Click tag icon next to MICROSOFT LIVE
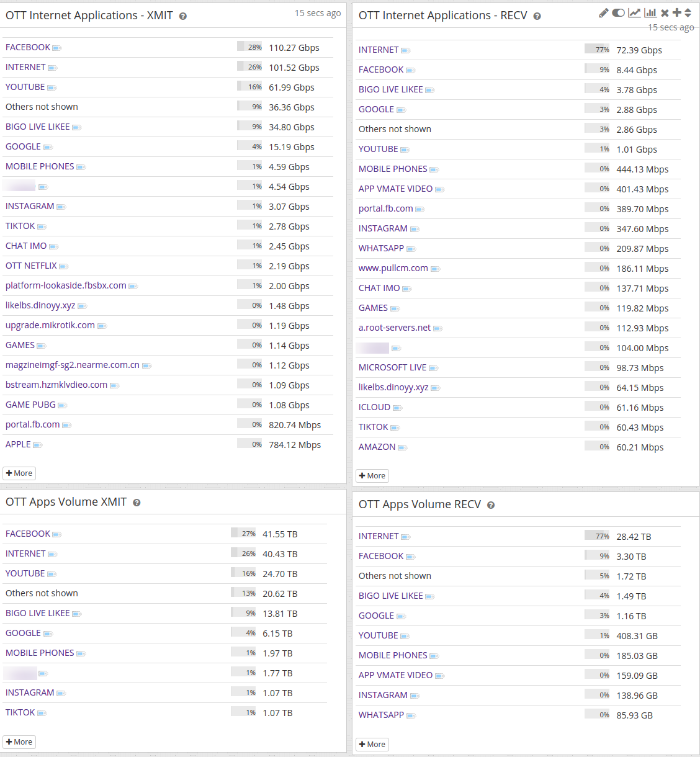700x757 pixels. coord(434,368)
